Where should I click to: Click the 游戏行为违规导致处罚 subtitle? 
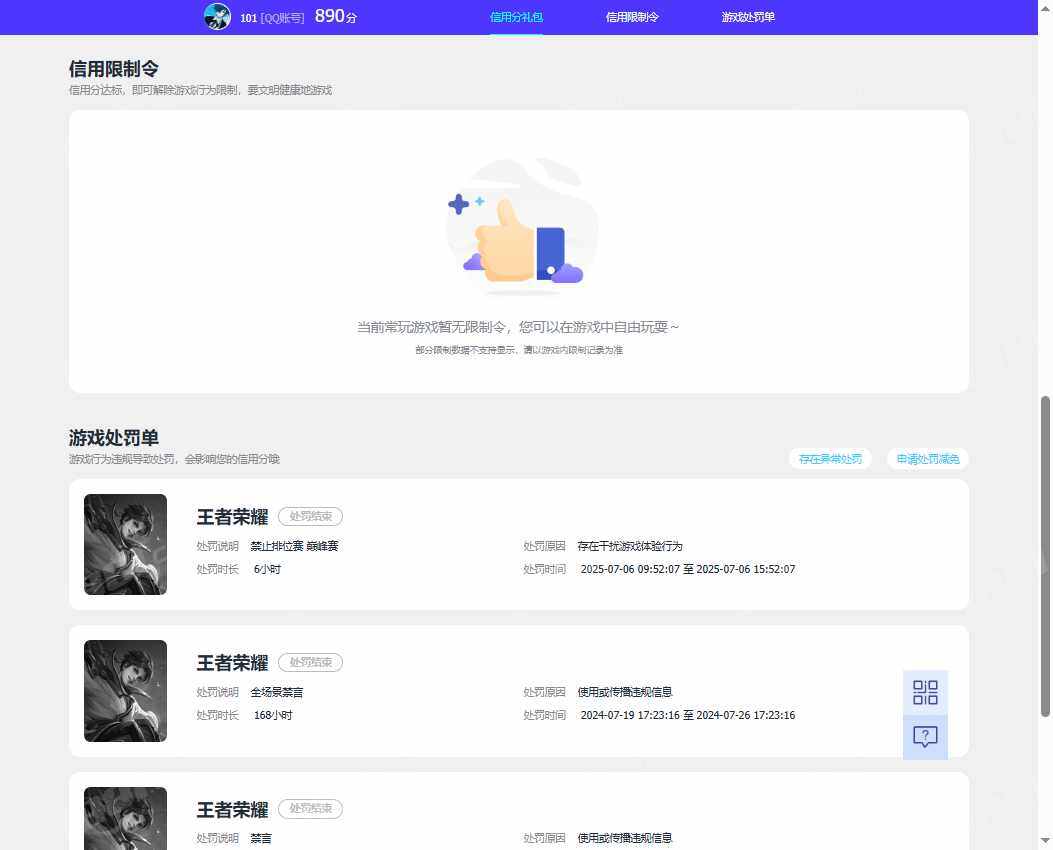point(174,459)
